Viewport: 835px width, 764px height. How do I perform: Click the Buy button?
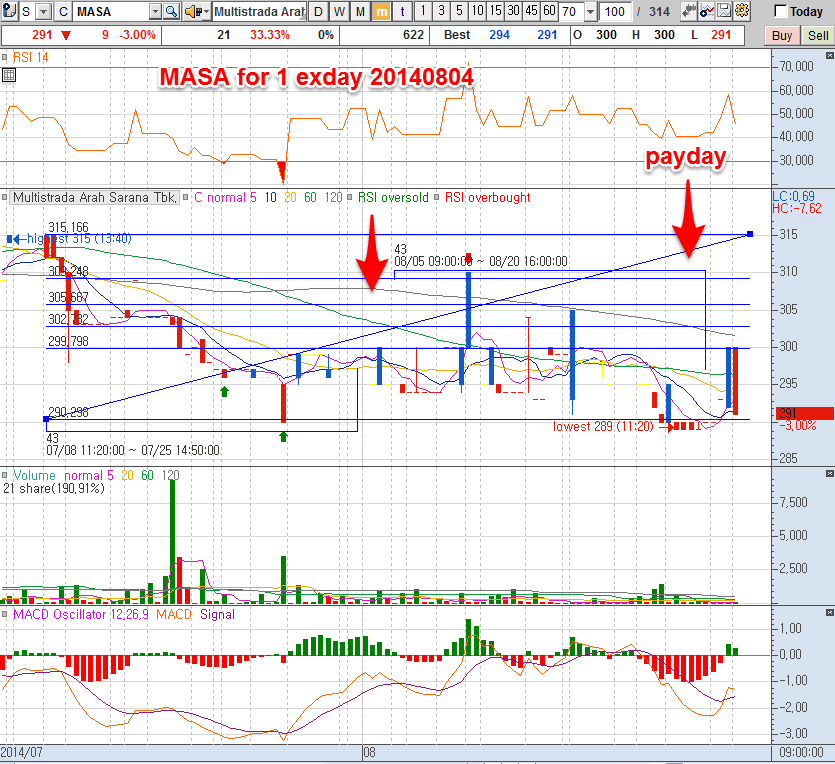pyautogui.click(x=782, y=35)
